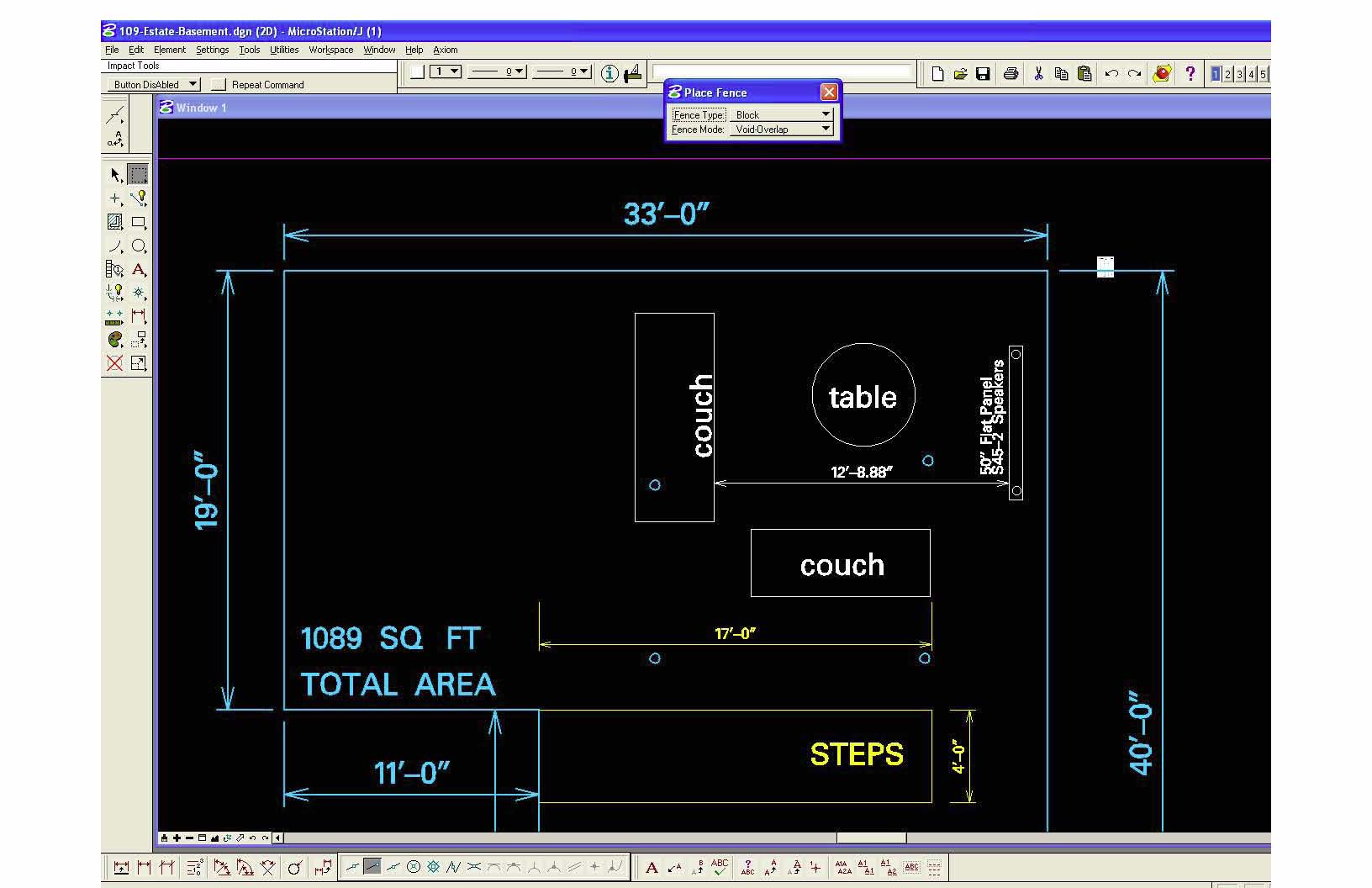The height and width of the screenshot is (888, 1372).
Task: Open the line weight dropdown
Action: 562,71
